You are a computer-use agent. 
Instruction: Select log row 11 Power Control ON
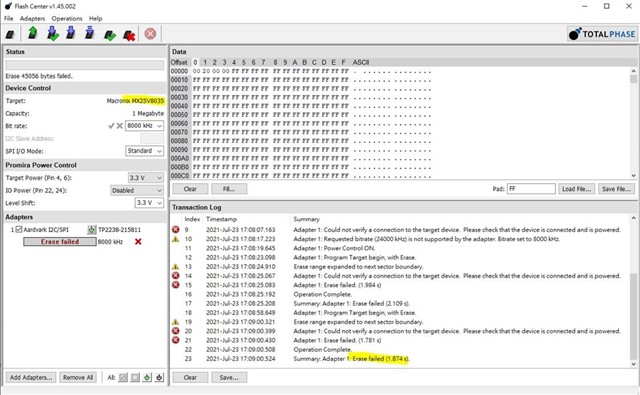pos(401,248)
